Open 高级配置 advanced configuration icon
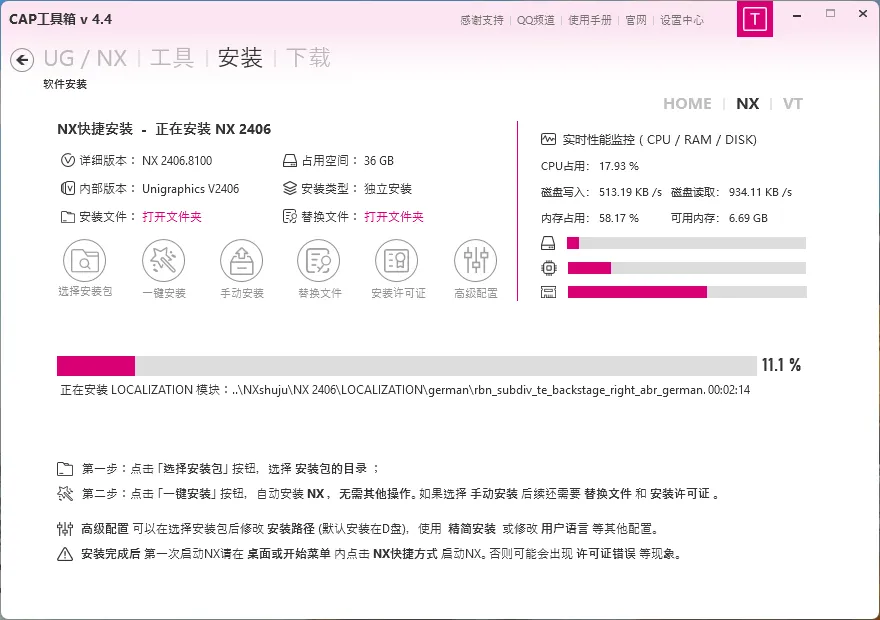 pos(475,260)
